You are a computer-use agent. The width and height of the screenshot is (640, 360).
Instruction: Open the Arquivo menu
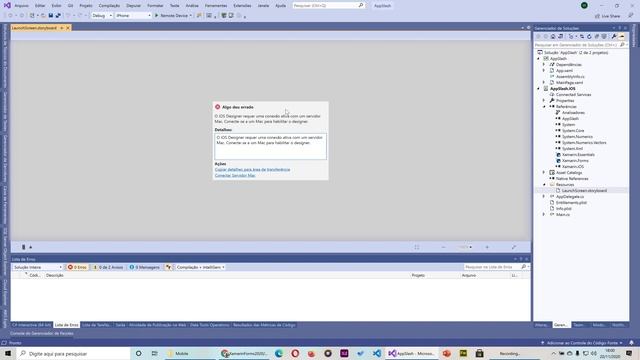(21, 6)
